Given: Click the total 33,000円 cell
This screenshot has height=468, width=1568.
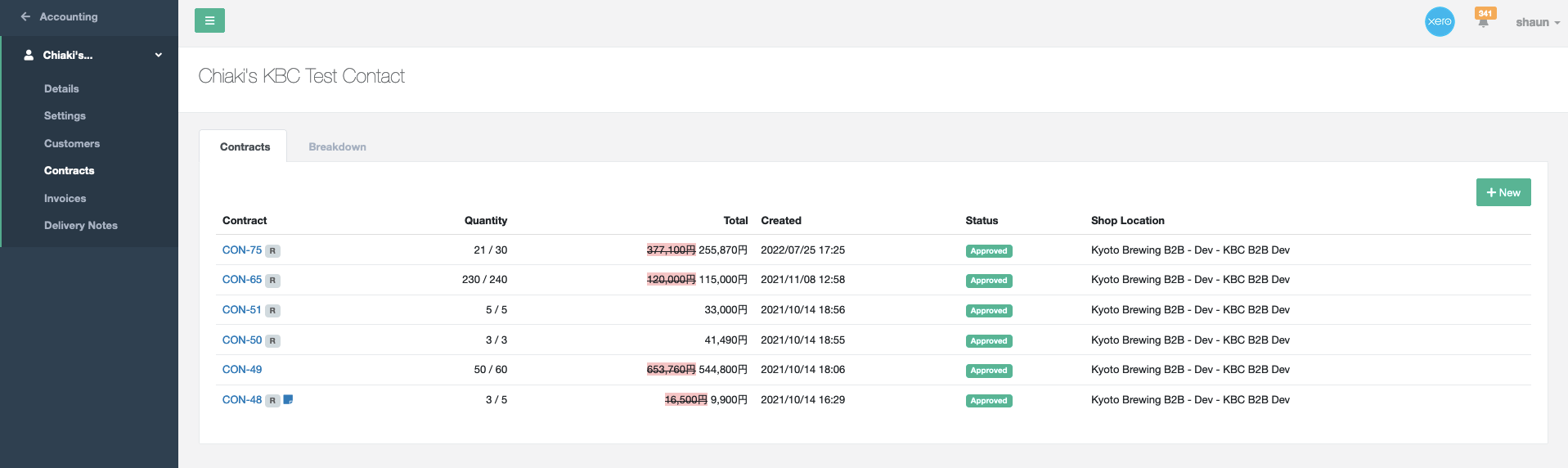Looking at the screenshot, I should [x=726, y=309].
